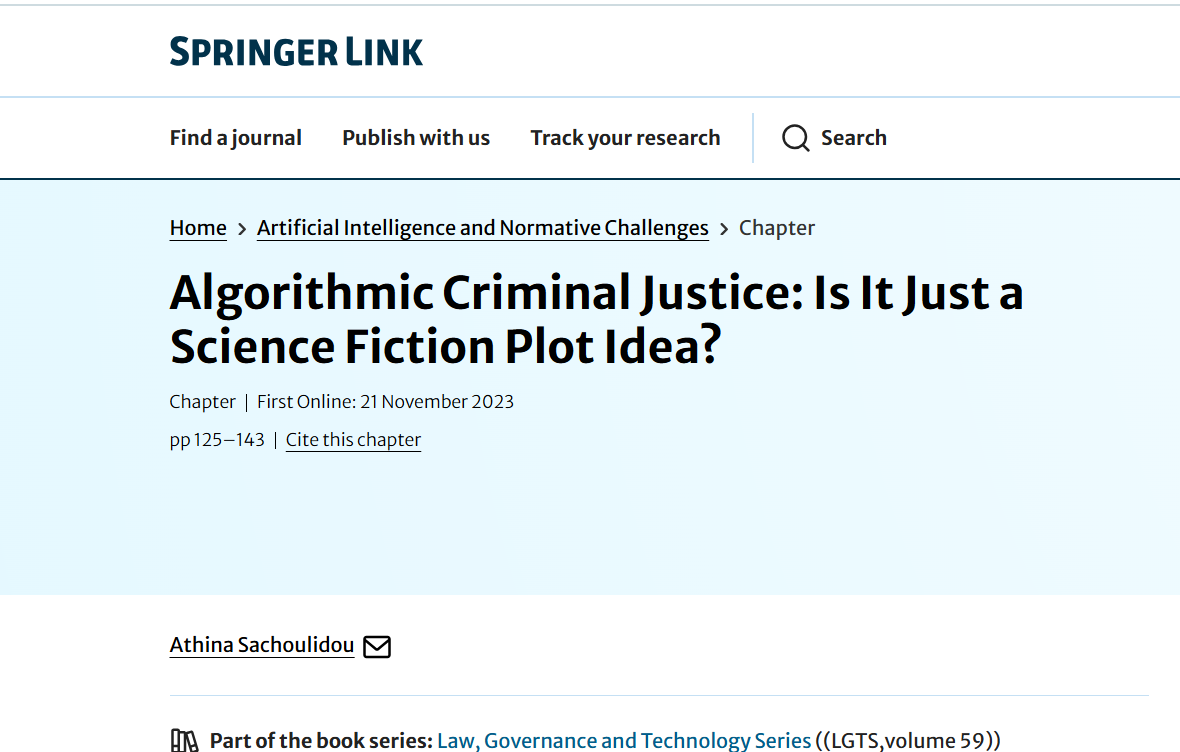The image size is (1180, 752).
Task: Click the Algorithmic Criminal Justice chapter title
Action: click(x=596, y=319)
